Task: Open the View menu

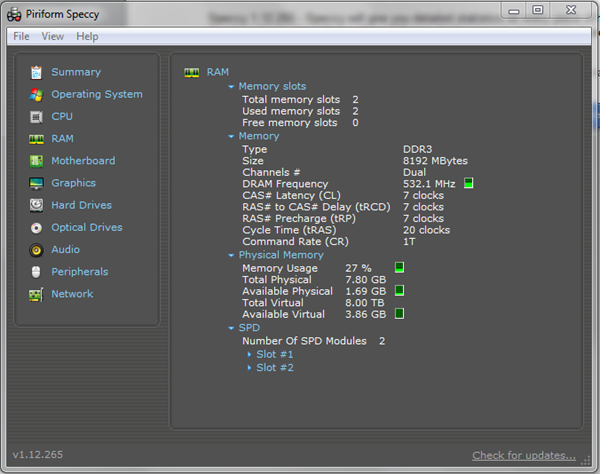Action: pyautogui.click(x=52, y=36)
